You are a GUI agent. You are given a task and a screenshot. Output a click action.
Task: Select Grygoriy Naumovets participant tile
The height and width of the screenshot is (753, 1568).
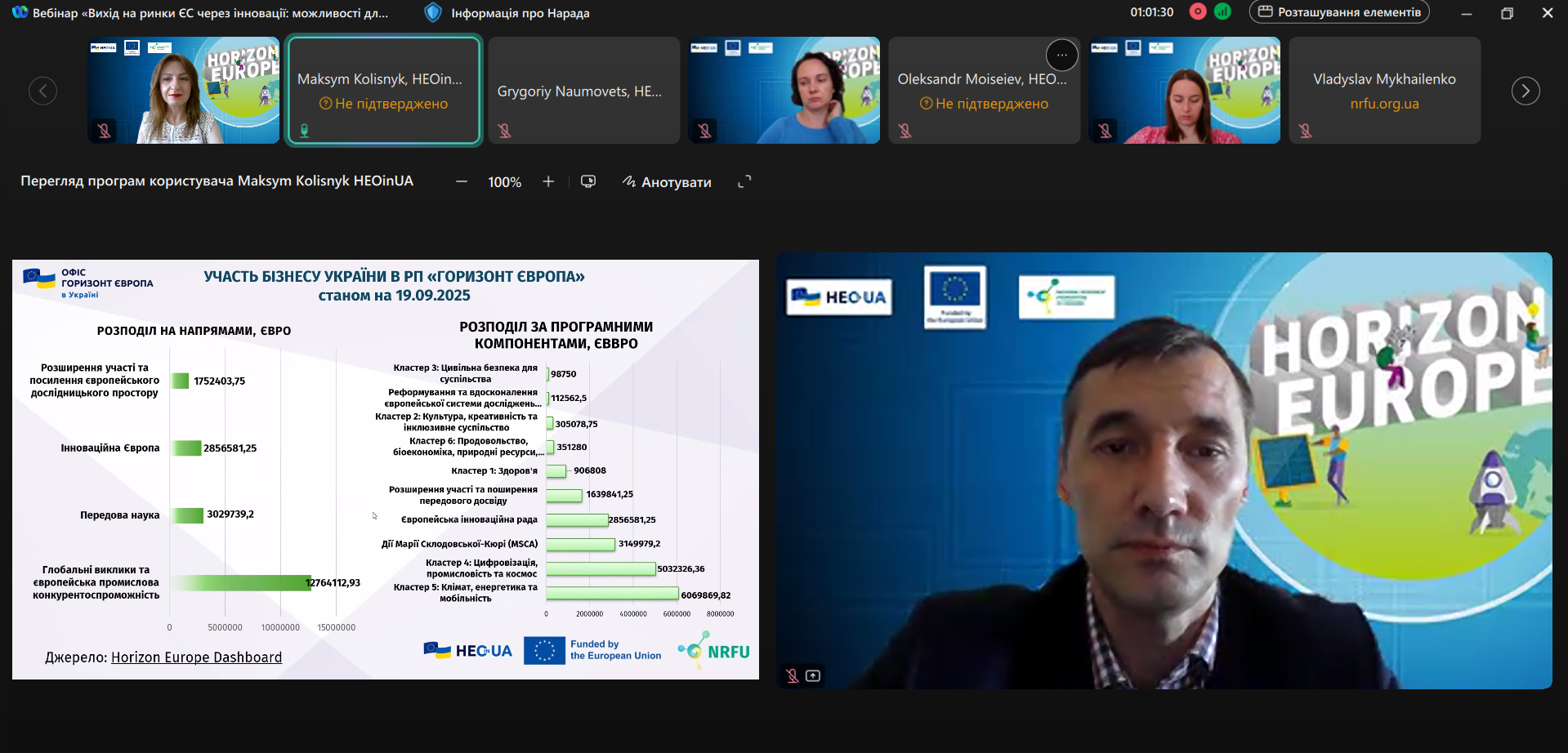(584, 90)
